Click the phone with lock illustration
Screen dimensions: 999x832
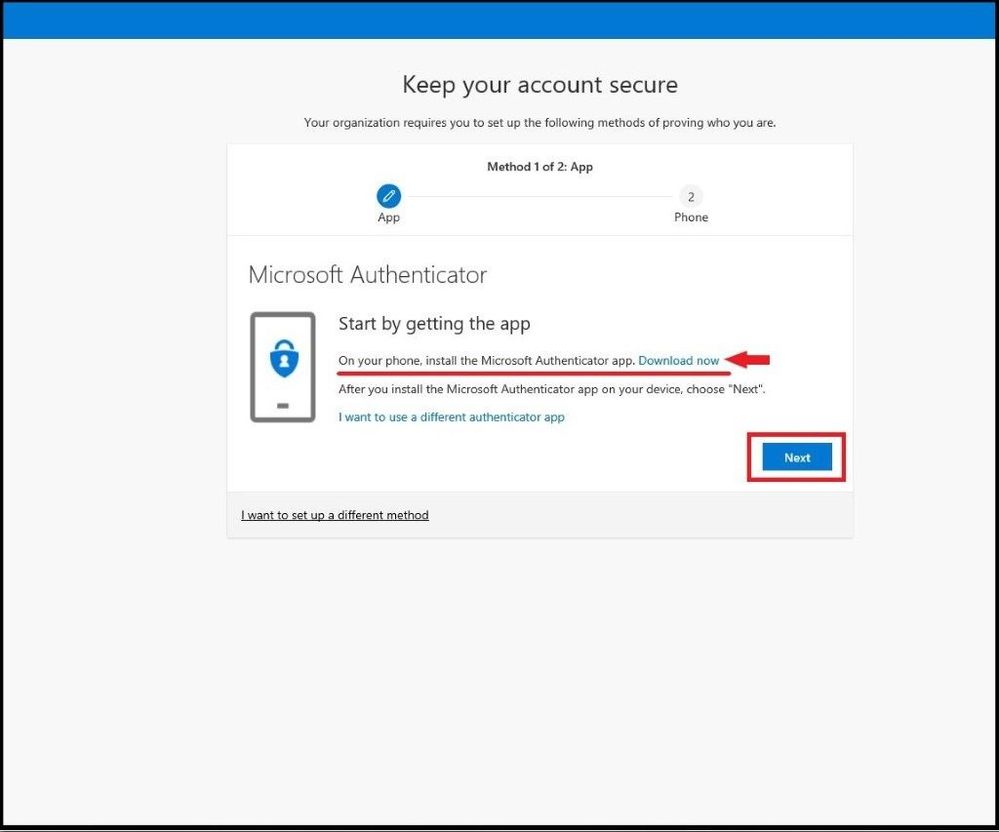point(283,367)
